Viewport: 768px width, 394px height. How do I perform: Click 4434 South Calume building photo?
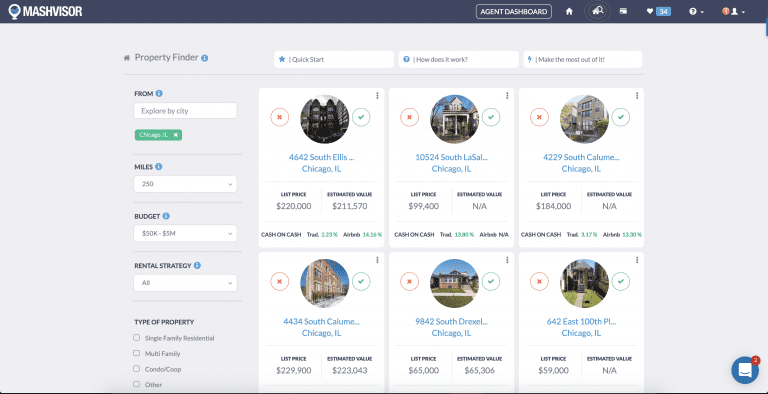pos(325,283)
